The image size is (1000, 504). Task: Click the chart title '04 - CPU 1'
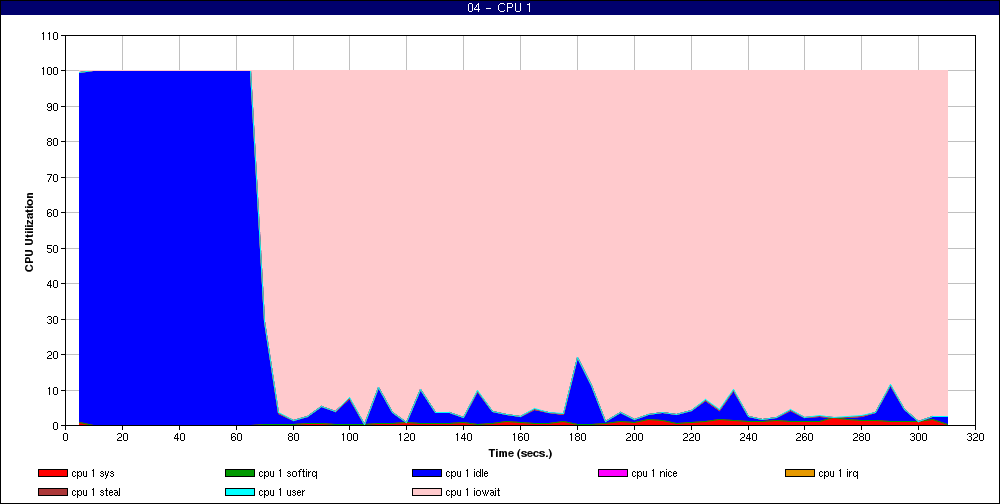(499, 8)
